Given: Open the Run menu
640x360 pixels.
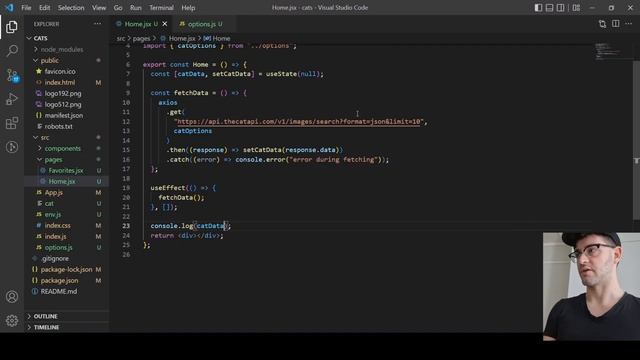Looking at the screenshot, I should click(x=136, y=8).
